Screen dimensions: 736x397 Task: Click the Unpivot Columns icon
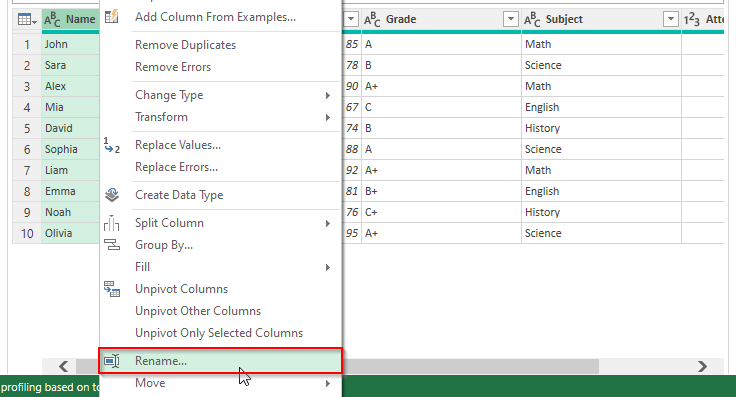point(112,289)
